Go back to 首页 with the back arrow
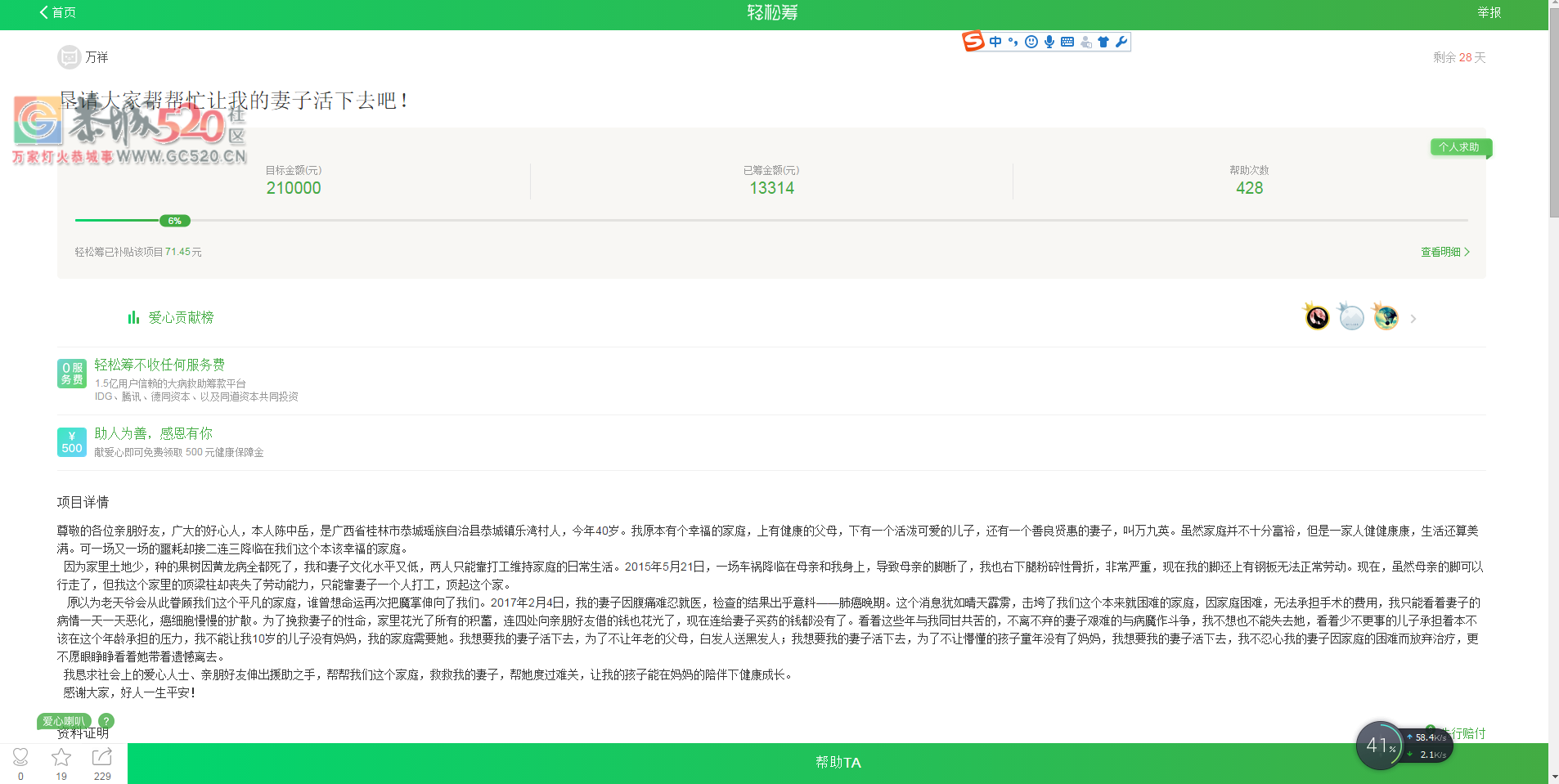The height and width of the screenshot is (784, 1559). click(56, 12)
